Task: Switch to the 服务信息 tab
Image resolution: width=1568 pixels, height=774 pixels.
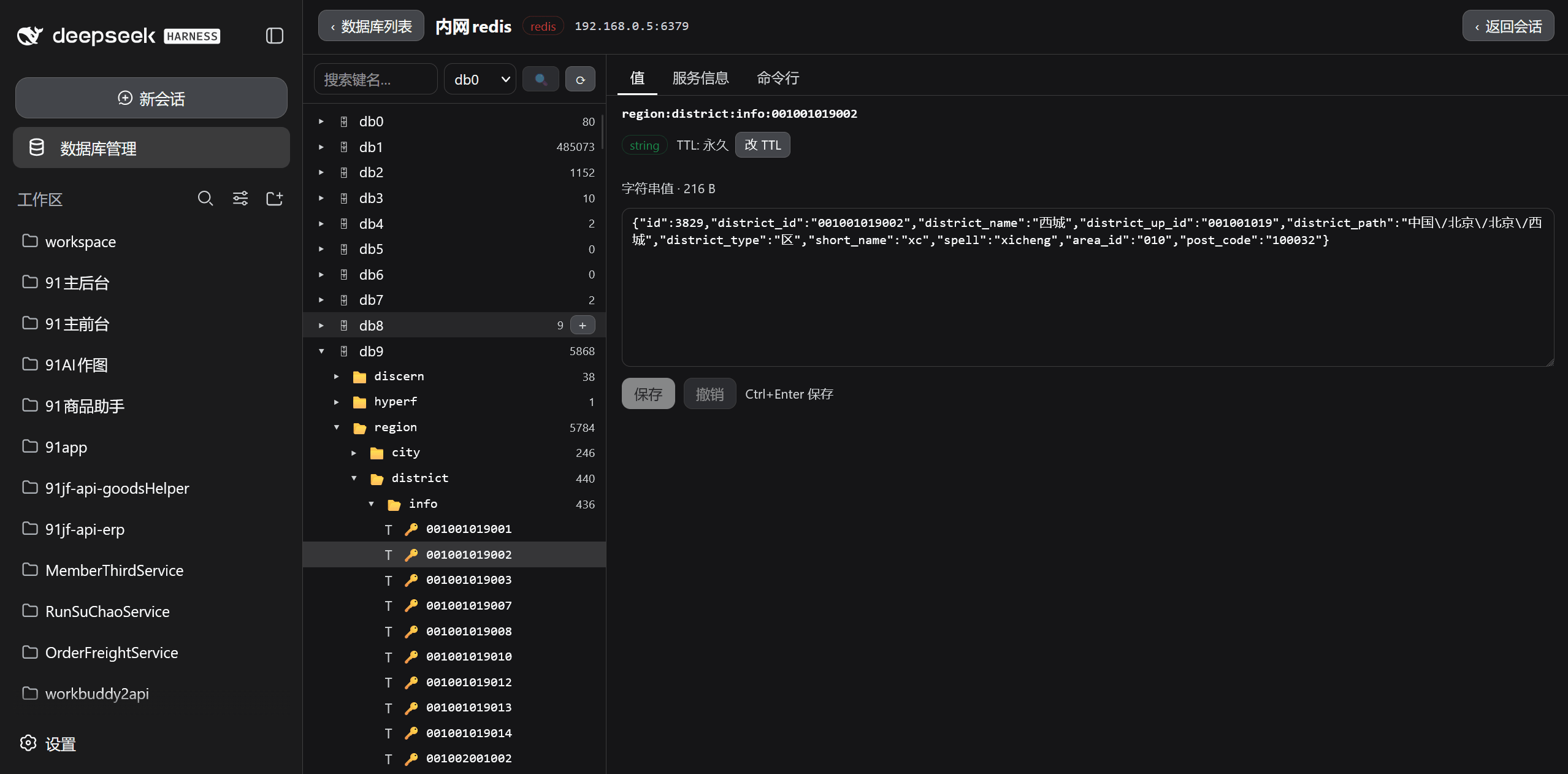Action: click(x=700, y=78)
